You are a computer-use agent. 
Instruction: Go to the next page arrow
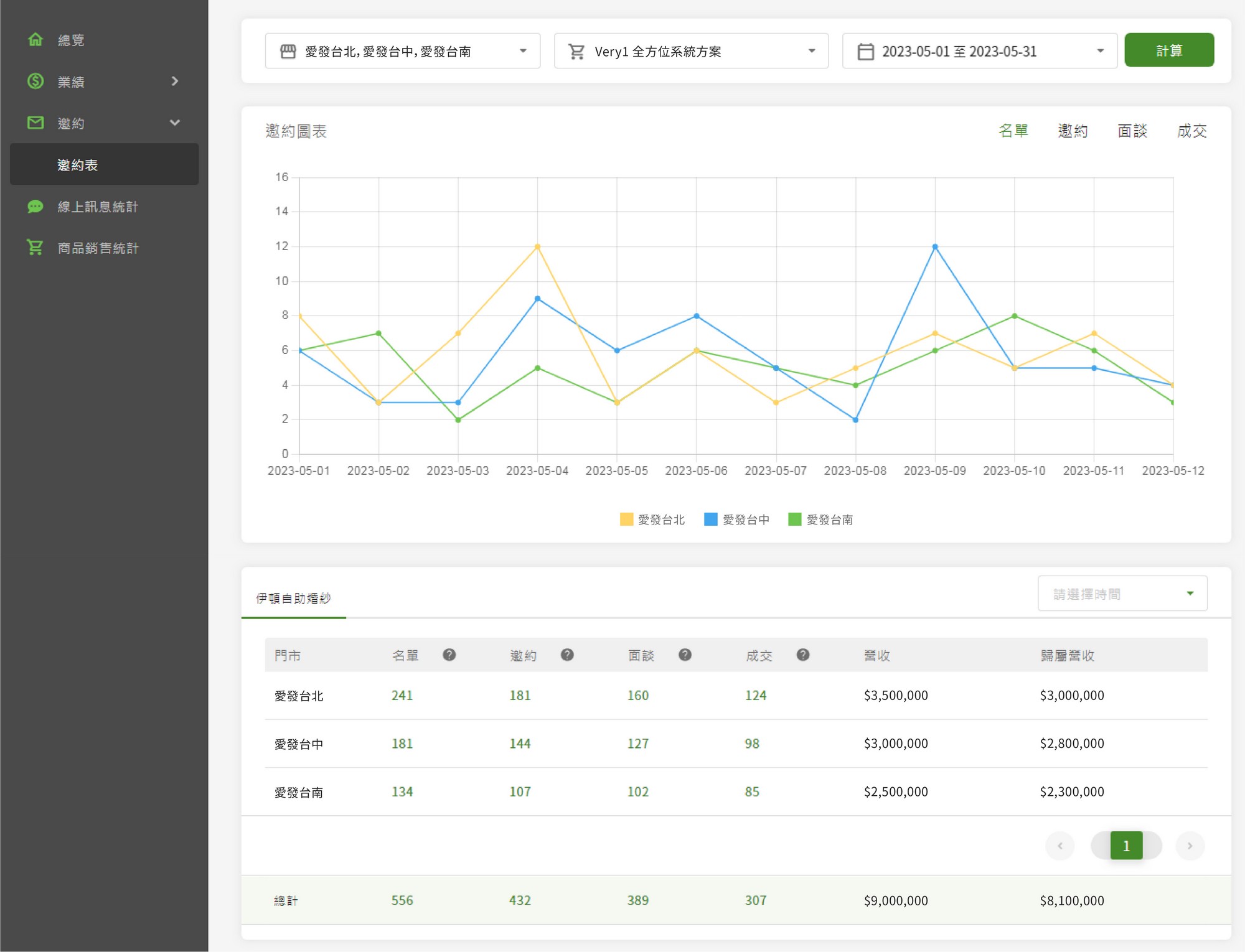coord(1190,846)
